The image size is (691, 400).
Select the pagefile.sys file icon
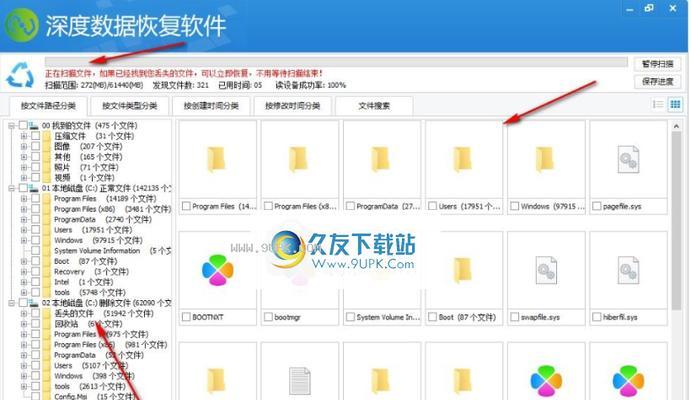pyautogui.click(x=628, y=159)
